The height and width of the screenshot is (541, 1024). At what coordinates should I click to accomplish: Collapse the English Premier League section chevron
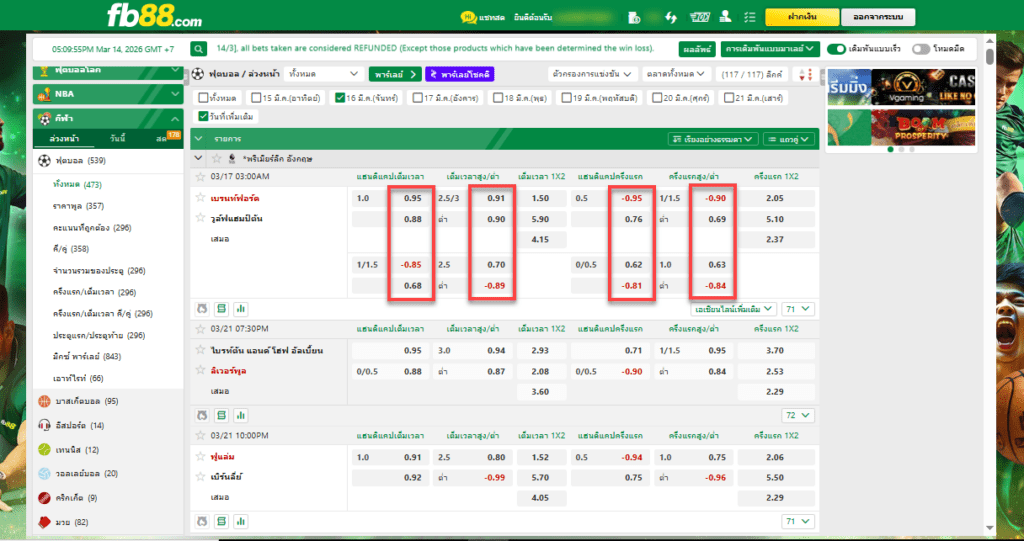click(199, 158)
